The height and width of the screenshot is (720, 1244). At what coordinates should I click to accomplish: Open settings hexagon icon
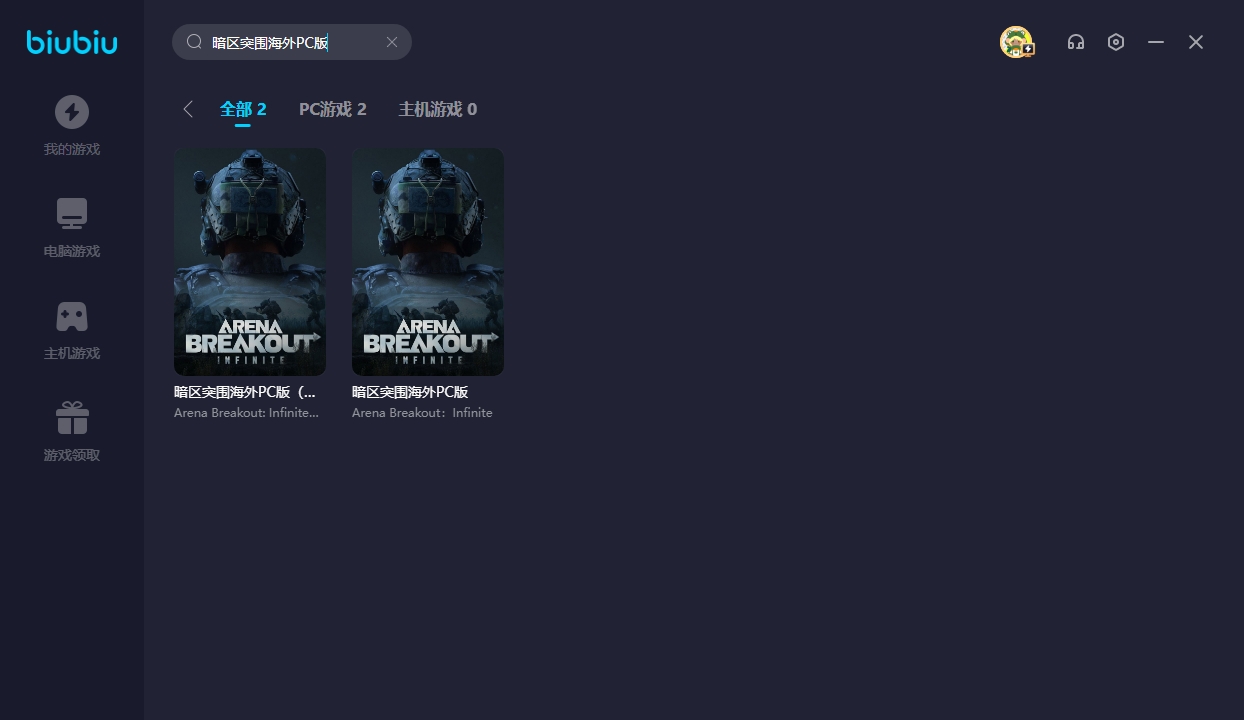coord(1116,42)
